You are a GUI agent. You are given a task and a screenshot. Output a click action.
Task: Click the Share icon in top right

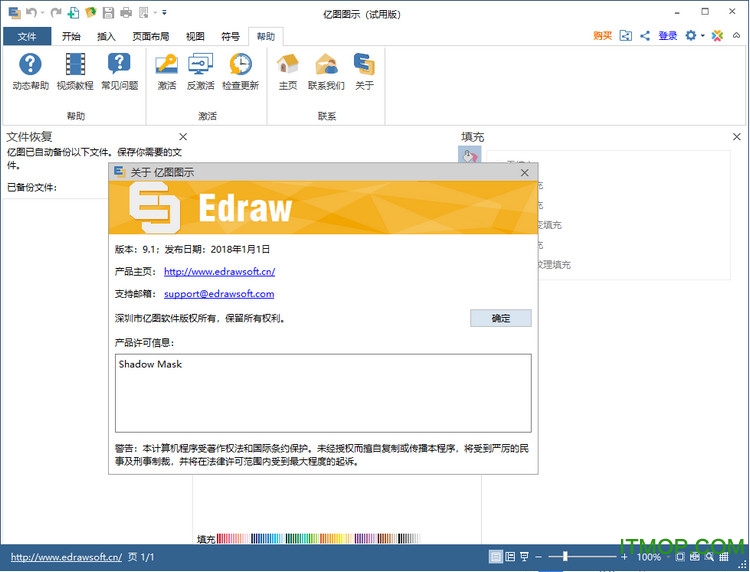point(645,35)
